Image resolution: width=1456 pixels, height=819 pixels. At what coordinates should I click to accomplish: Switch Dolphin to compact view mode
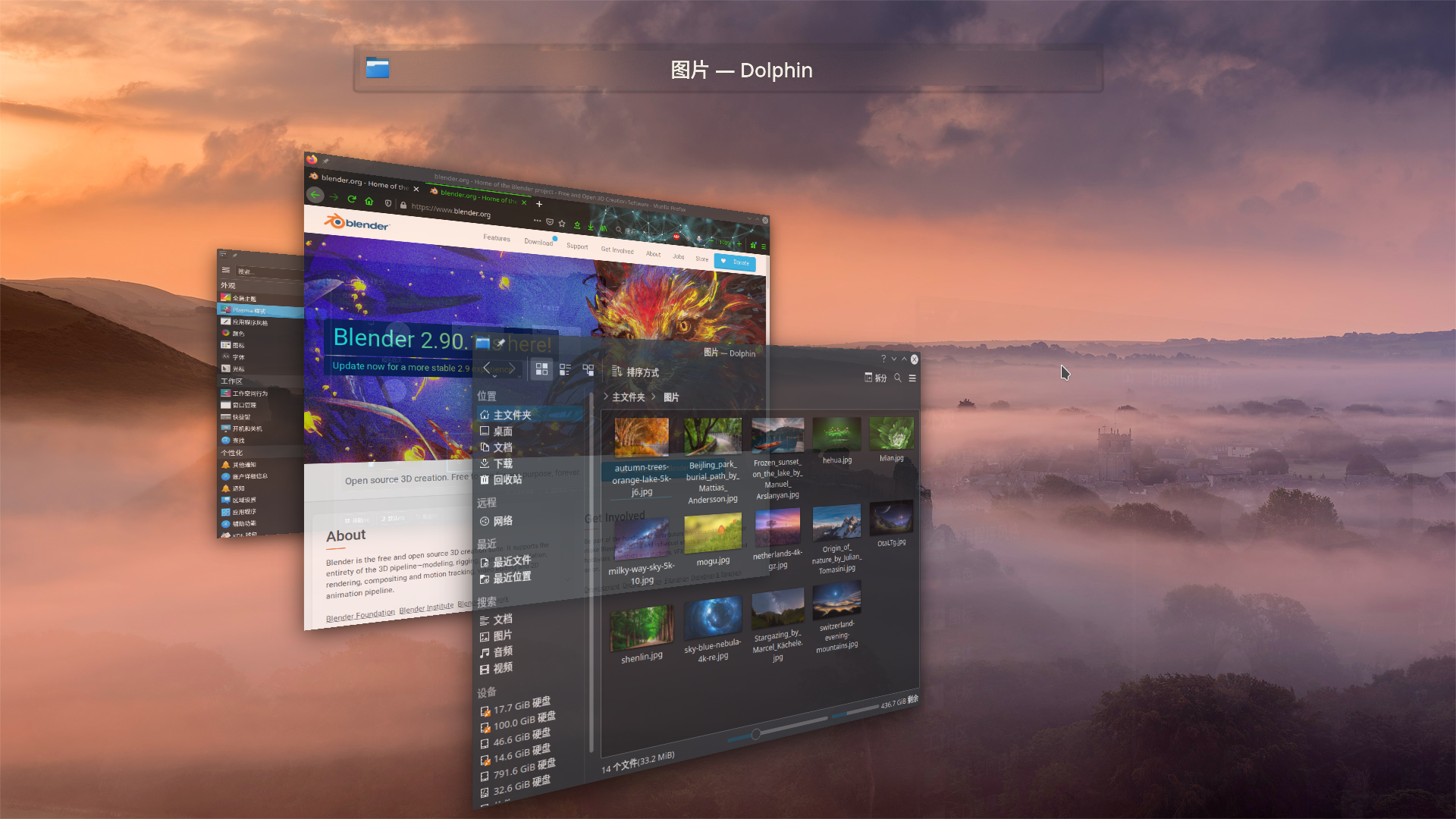point(565,370)
